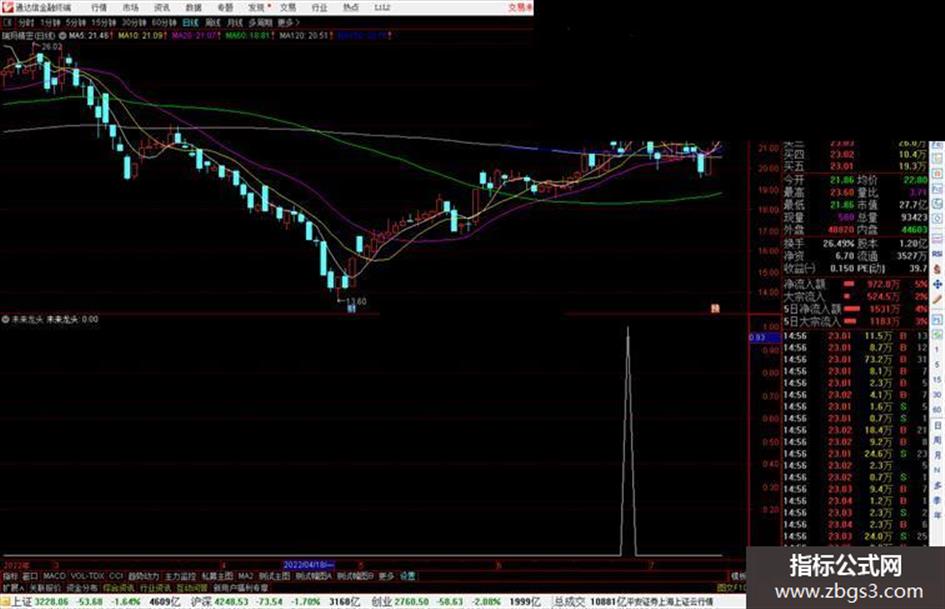Expand the 更多 periods list
This screenshot has height=609, width=945.
pyautogui.click(x=288, y=22)
